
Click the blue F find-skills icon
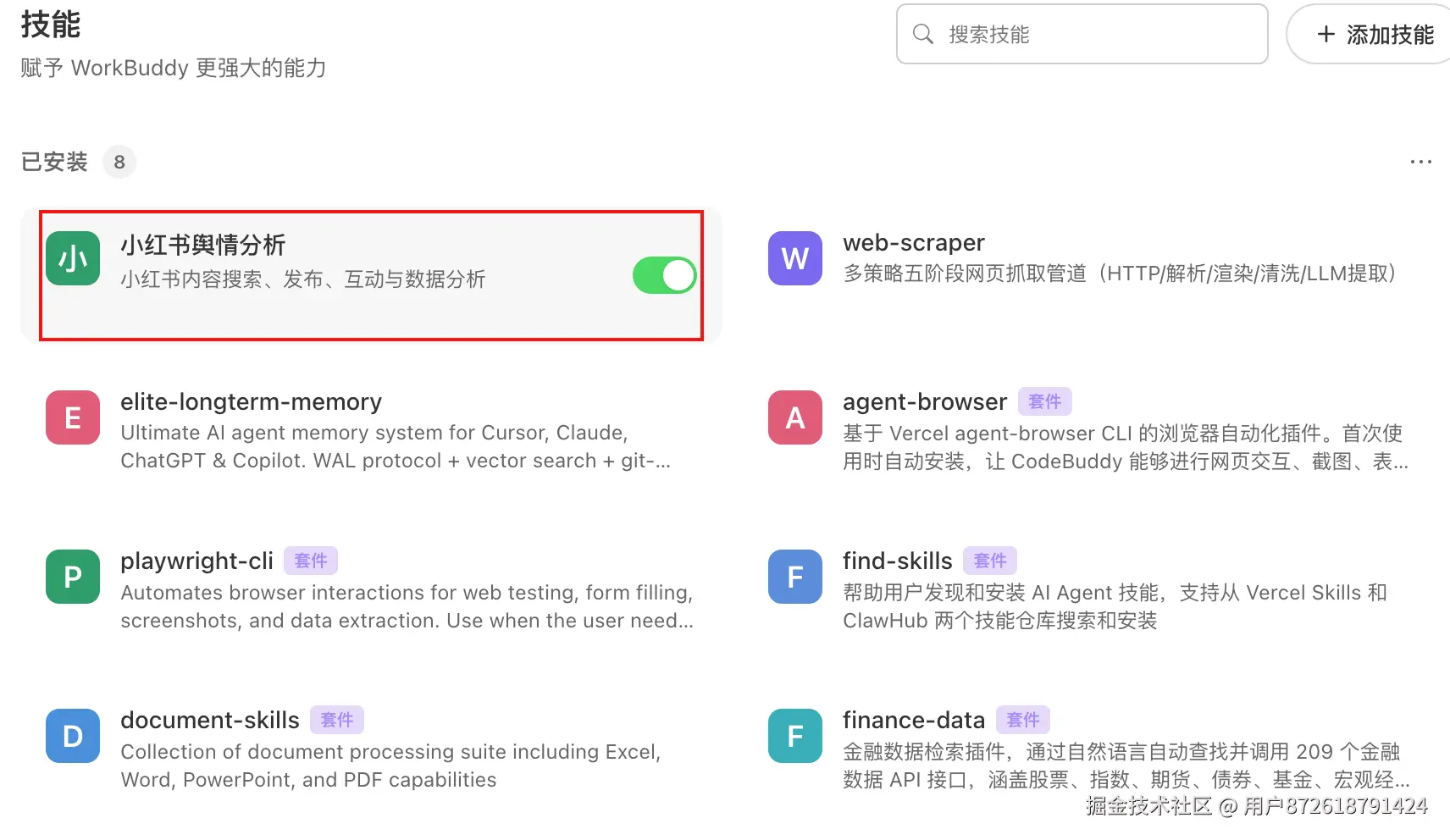click(794, 577)
